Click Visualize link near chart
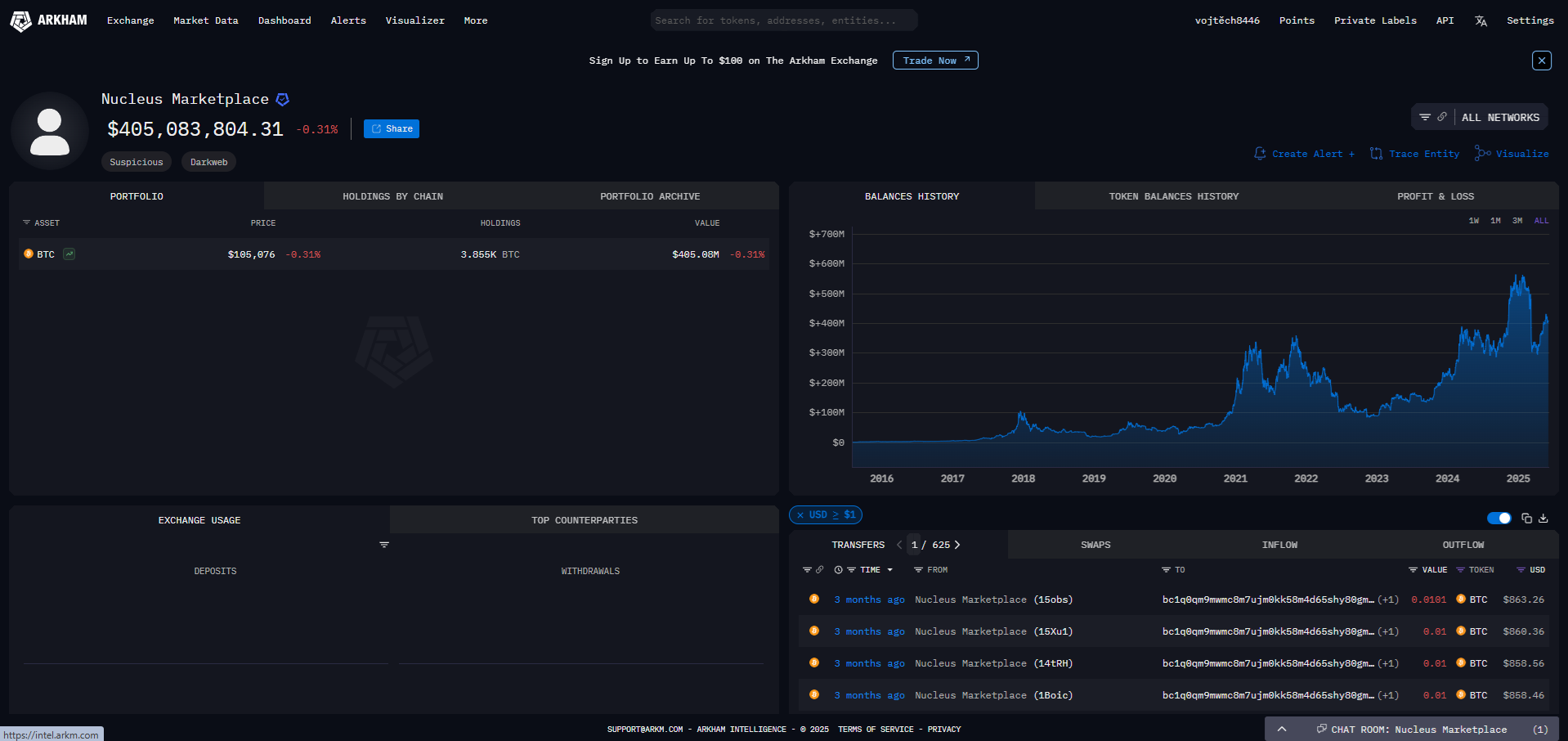 [x=1512, y=154]
